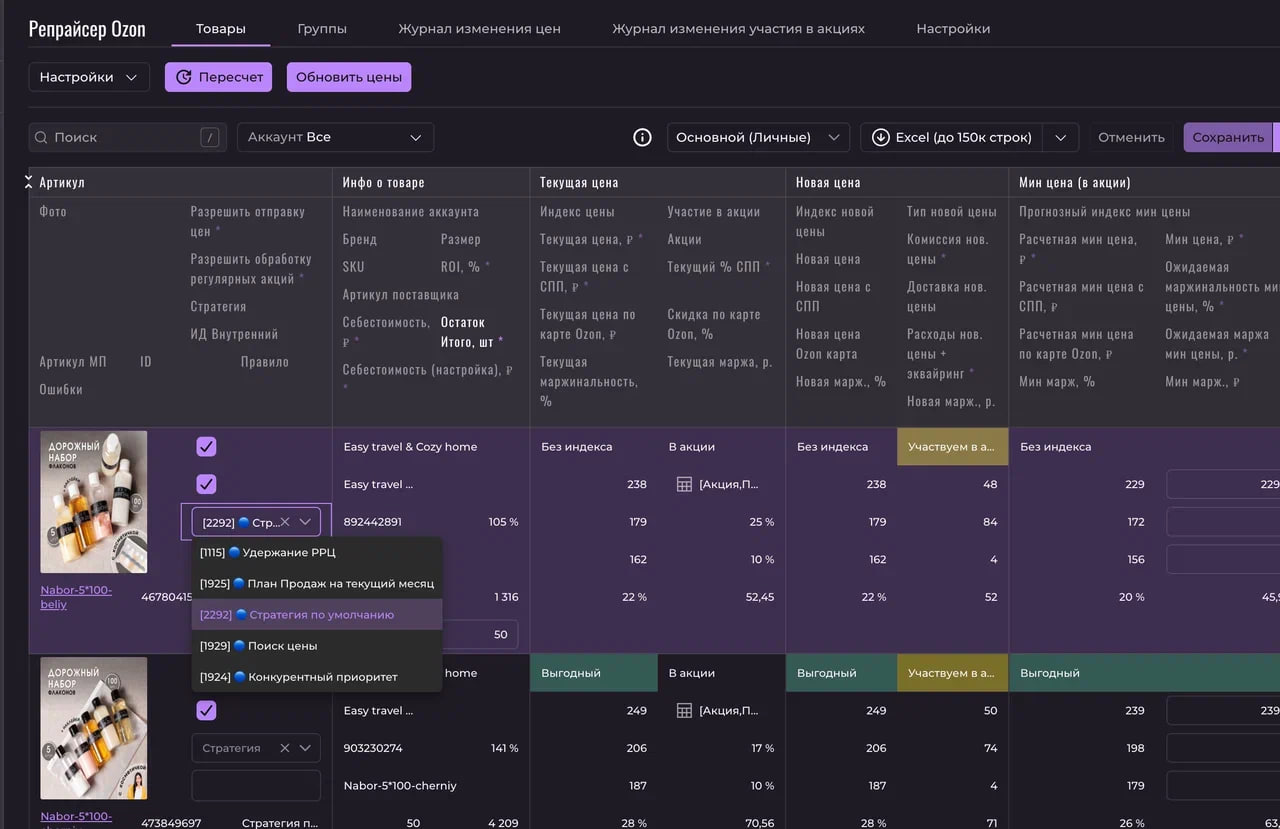Click the refresh icon inside the Пересчет button

[x=184, y=77]
